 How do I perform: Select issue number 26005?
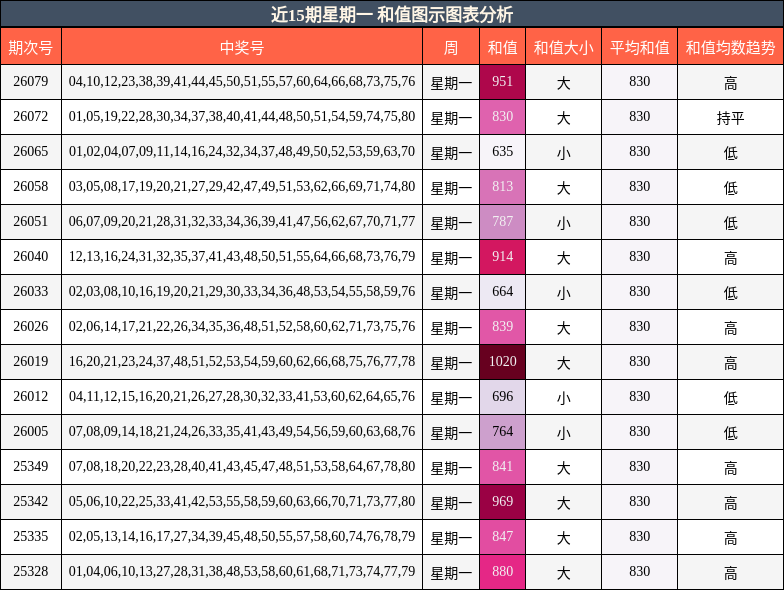pyautogui.click(x=30, y=432)
